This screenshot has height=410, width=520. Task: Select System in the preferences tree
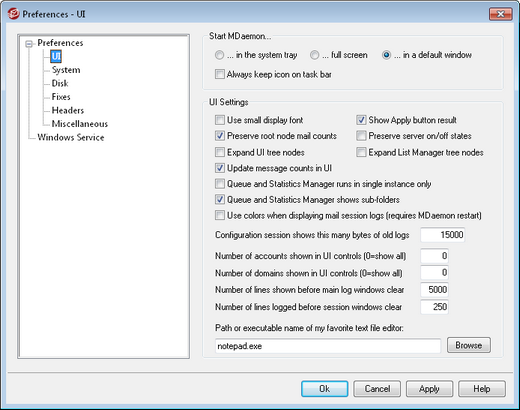pyautogui.click(x=66, y=70)
